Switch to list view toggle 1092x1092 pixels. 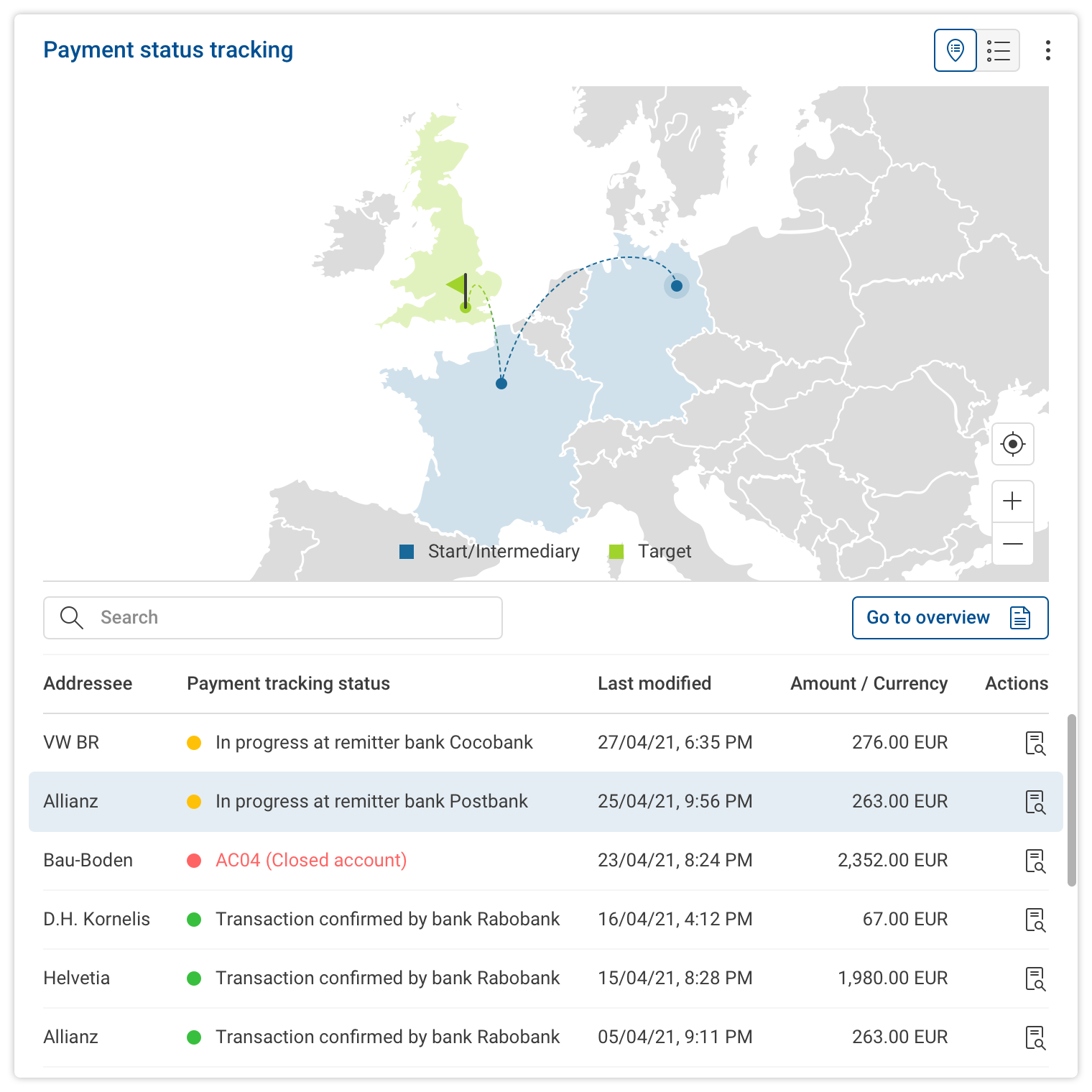pyautogui.click(x=999, y=50)
